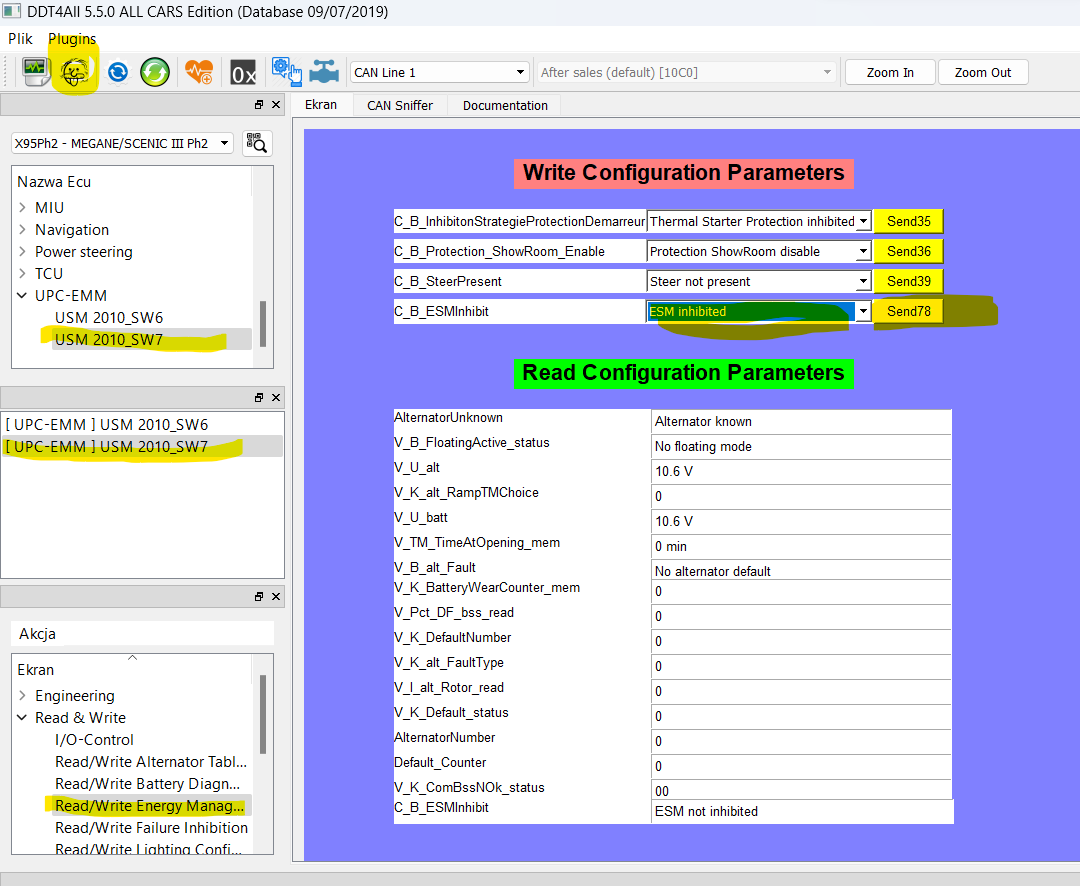This screenshot has width=1080, height=886.
Task: Open the 0x hex command icon
Action: point(243,73)
